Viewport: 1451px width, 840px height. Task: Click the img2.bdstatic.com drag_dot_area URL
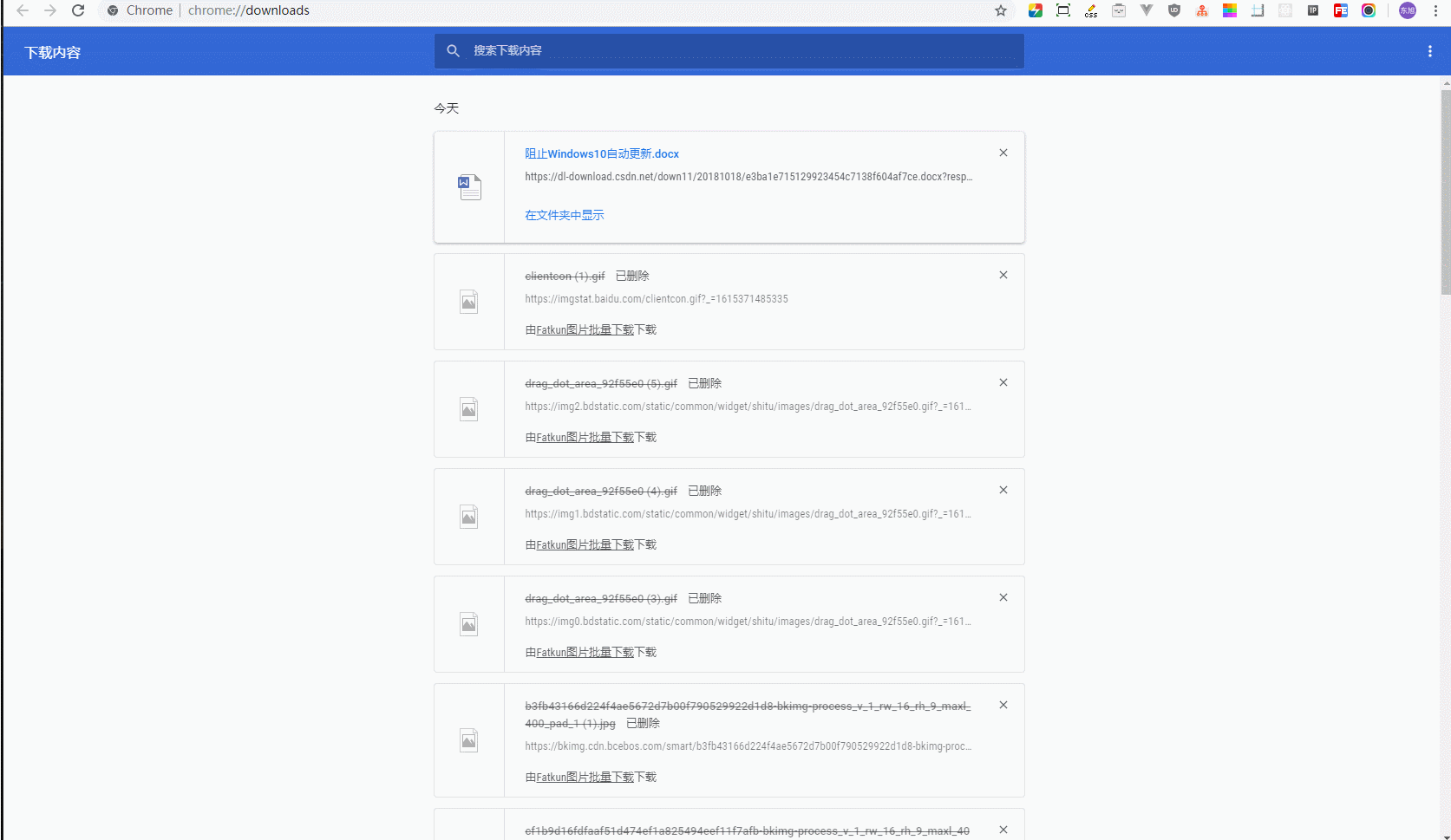[x=748, y=407]
